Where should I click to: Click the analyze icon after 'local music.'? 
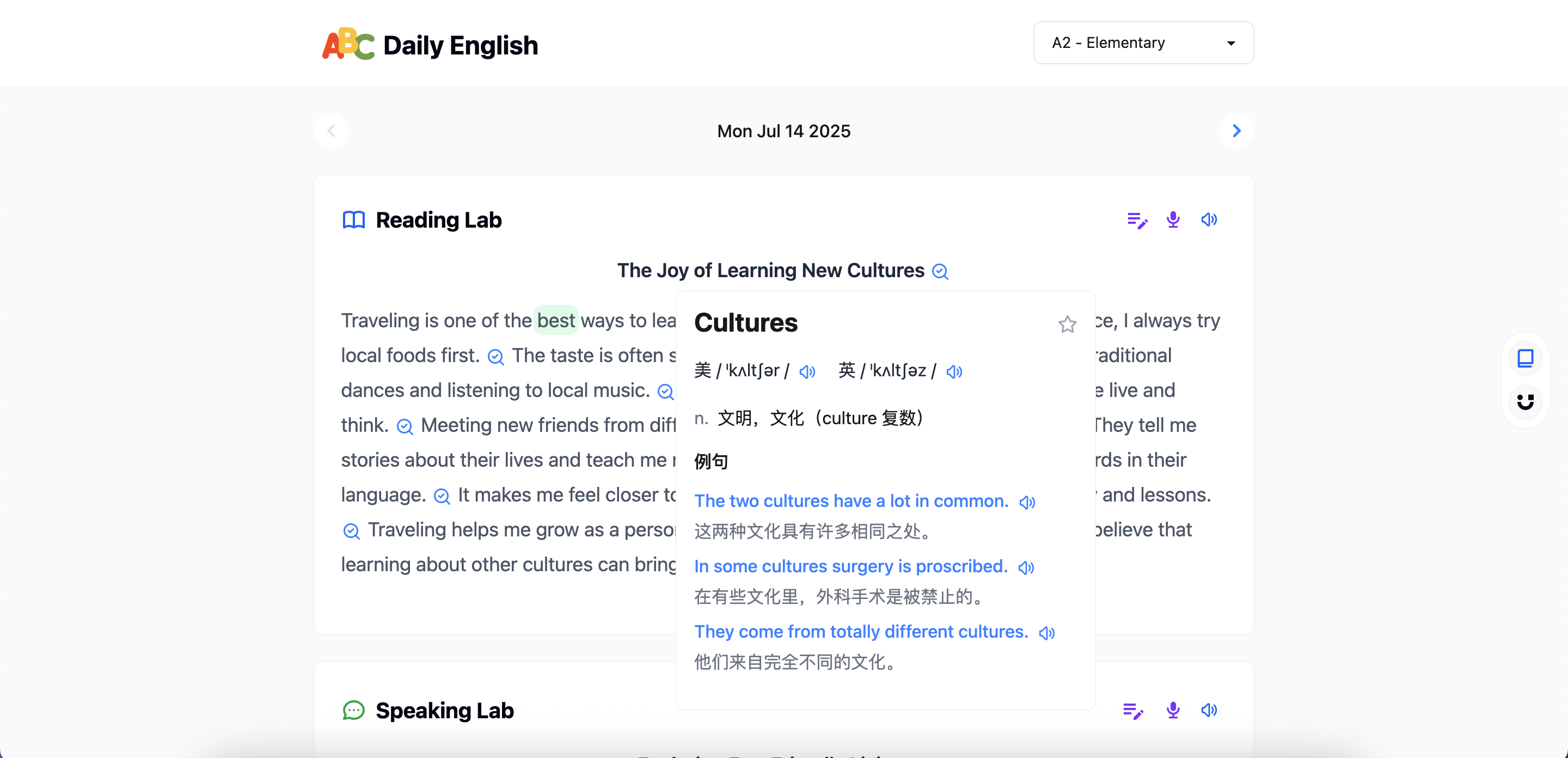[665, 392]
